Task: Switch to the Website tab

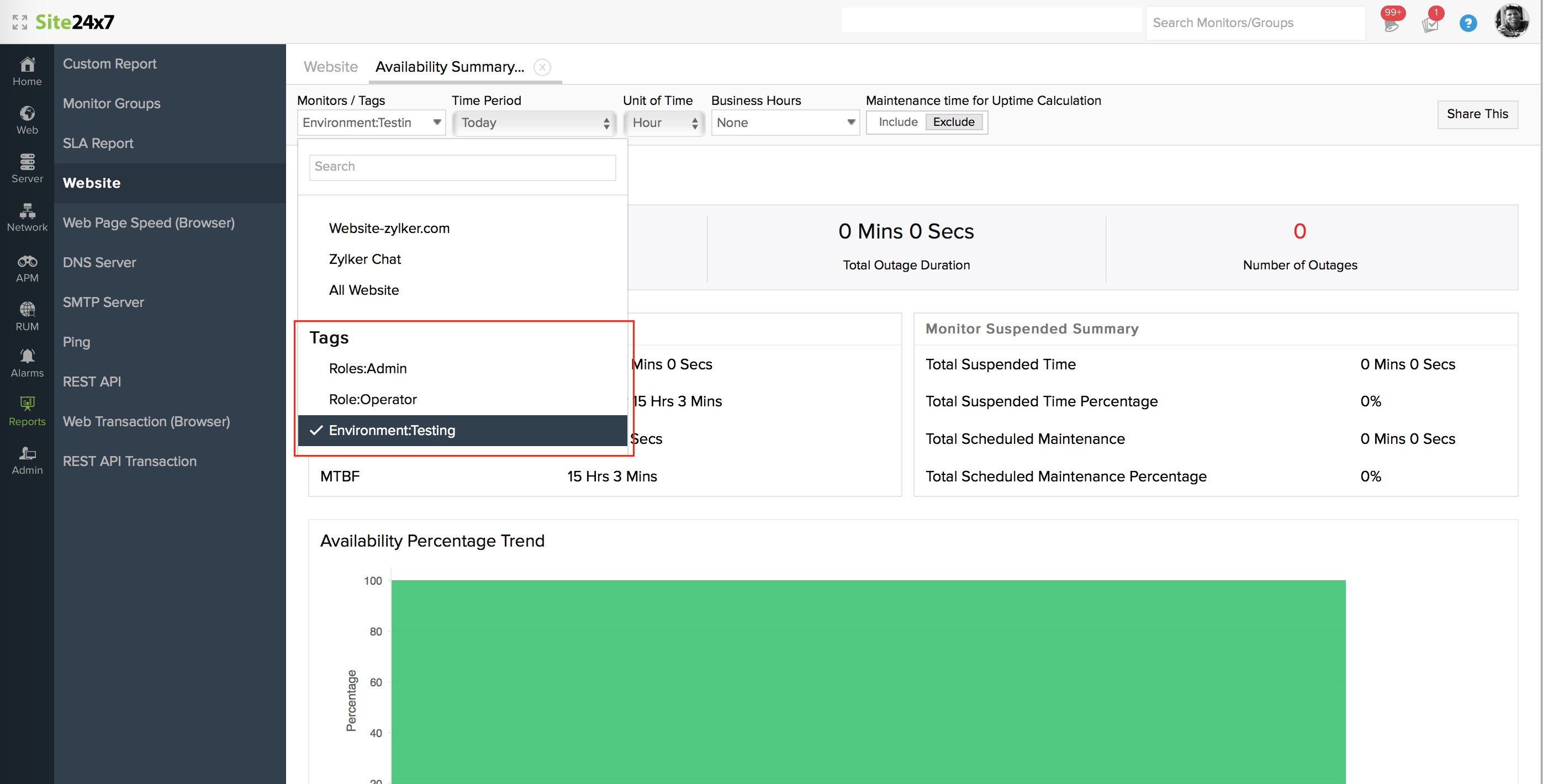Action: pos(330,66)
